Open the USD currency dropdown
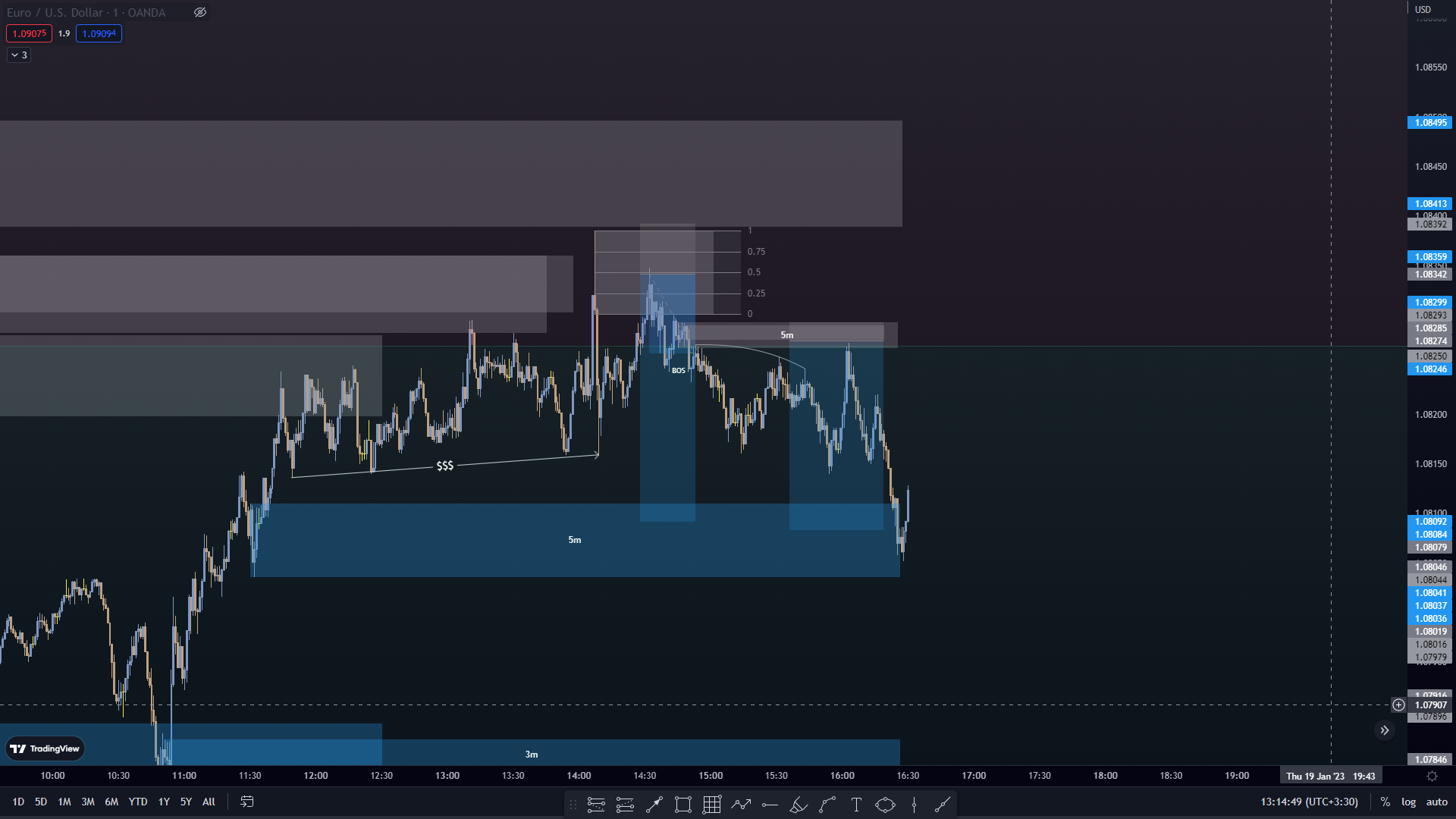1456x819 pixels. tap(1423, 10)
